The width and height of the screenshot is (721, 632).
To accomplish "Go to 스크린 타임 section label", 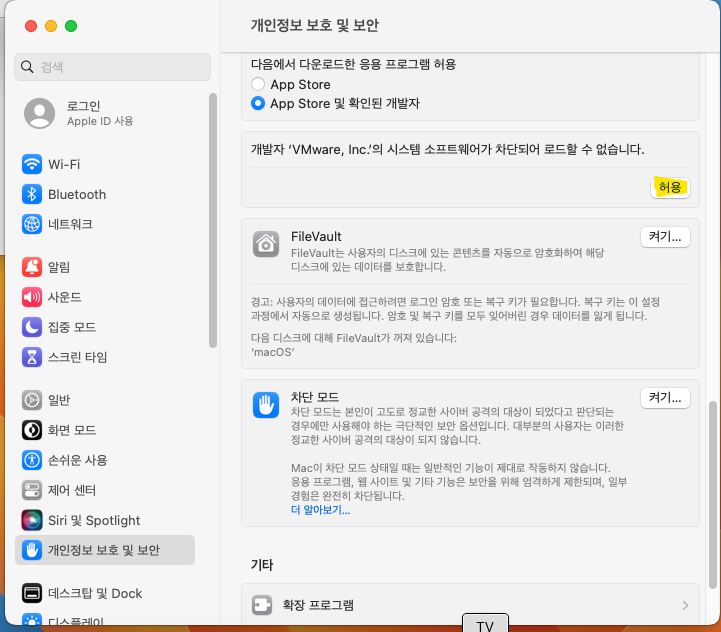I will tap(77, 357).
